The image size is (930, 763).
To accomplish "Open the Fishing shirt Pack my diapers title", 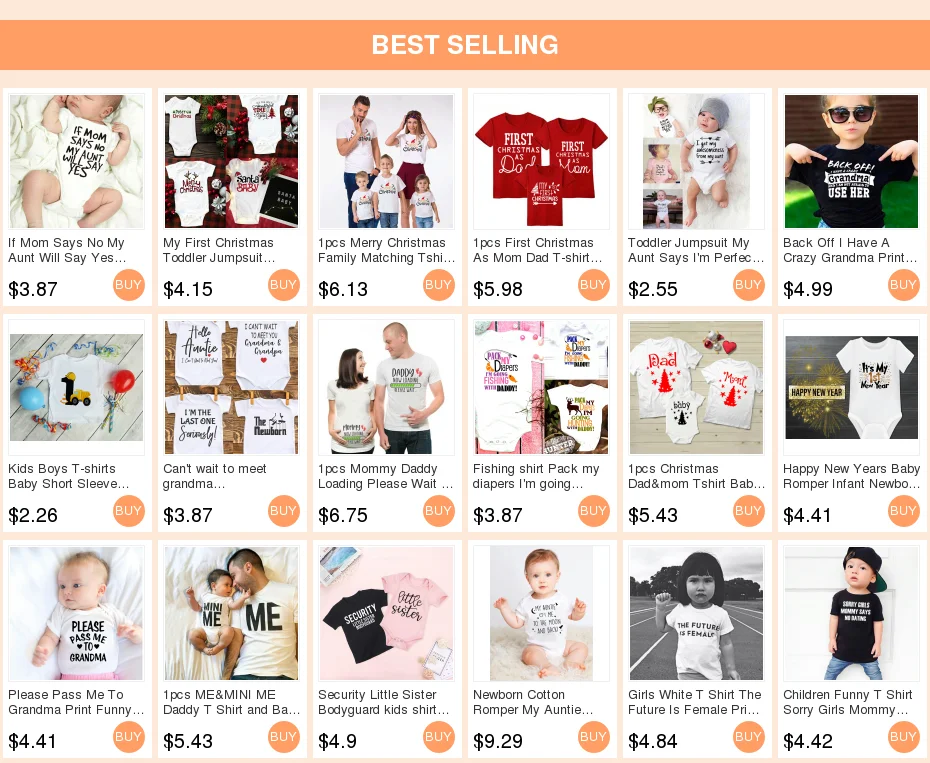I will [x=536, y=476].
